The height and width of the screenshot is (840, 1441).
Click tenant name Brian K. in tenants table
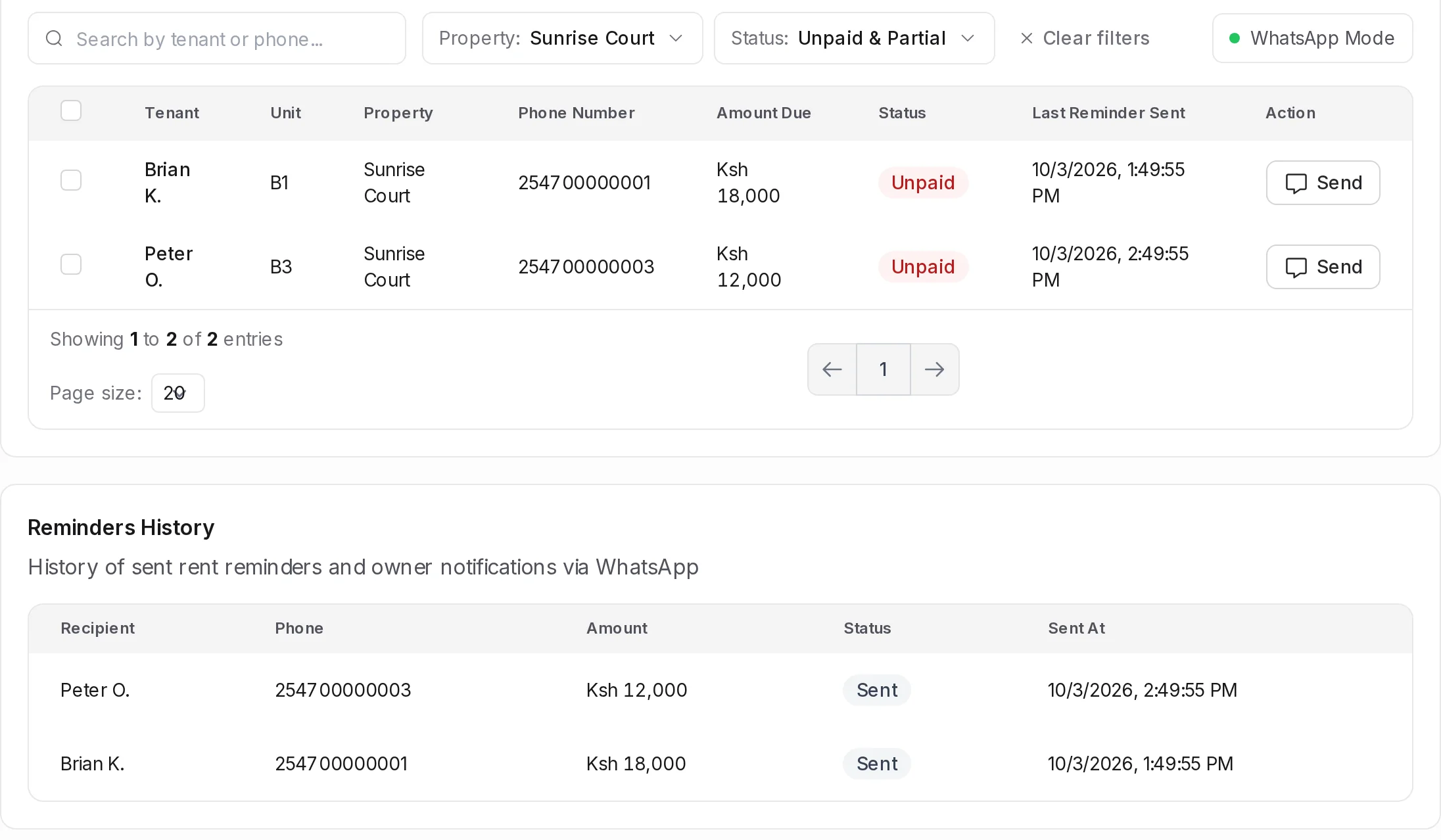point(167,183)
